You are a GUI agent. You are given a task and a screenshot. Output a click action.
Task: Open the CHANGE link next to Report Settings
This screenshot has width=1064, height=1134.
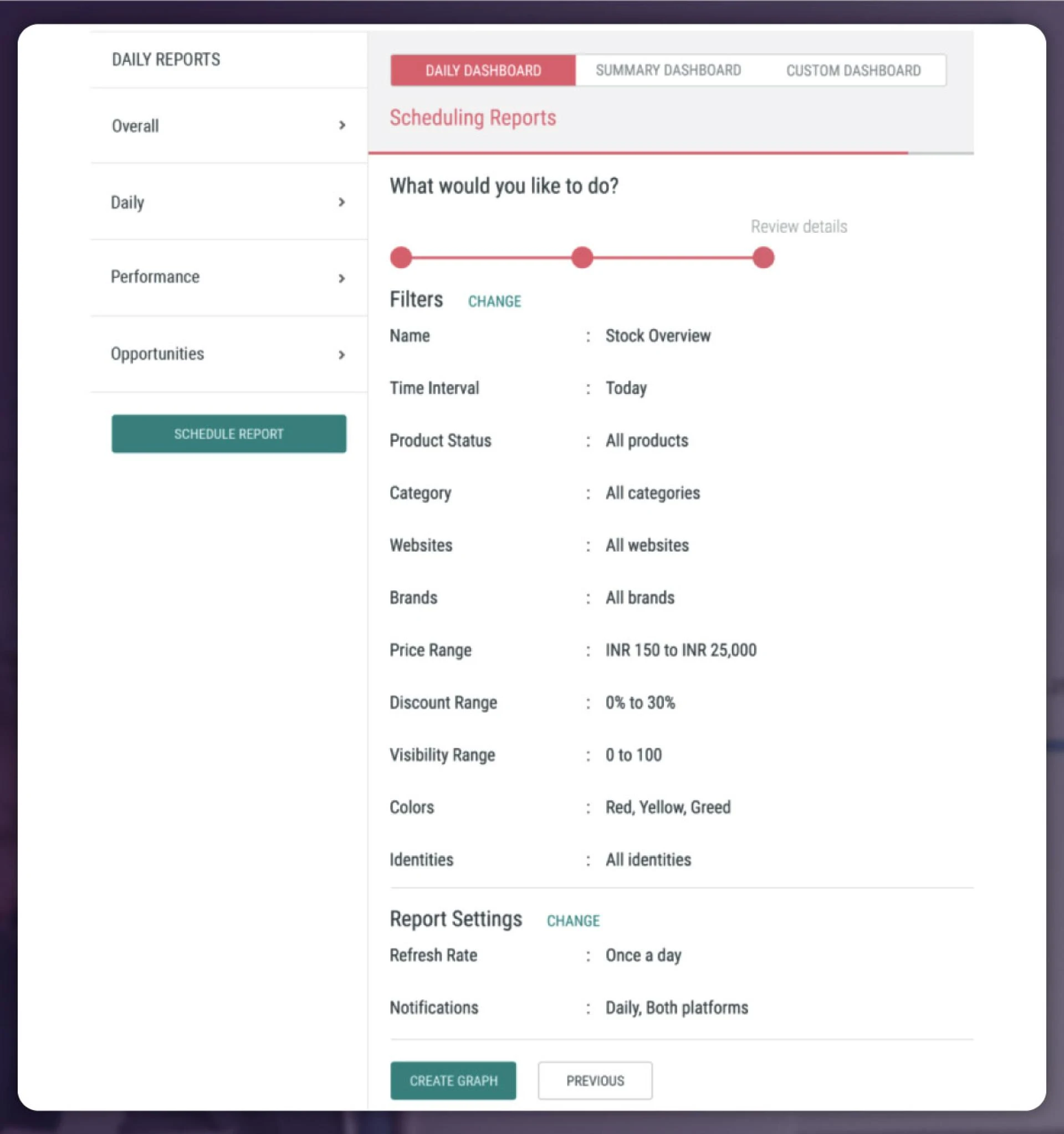(573, 920)
